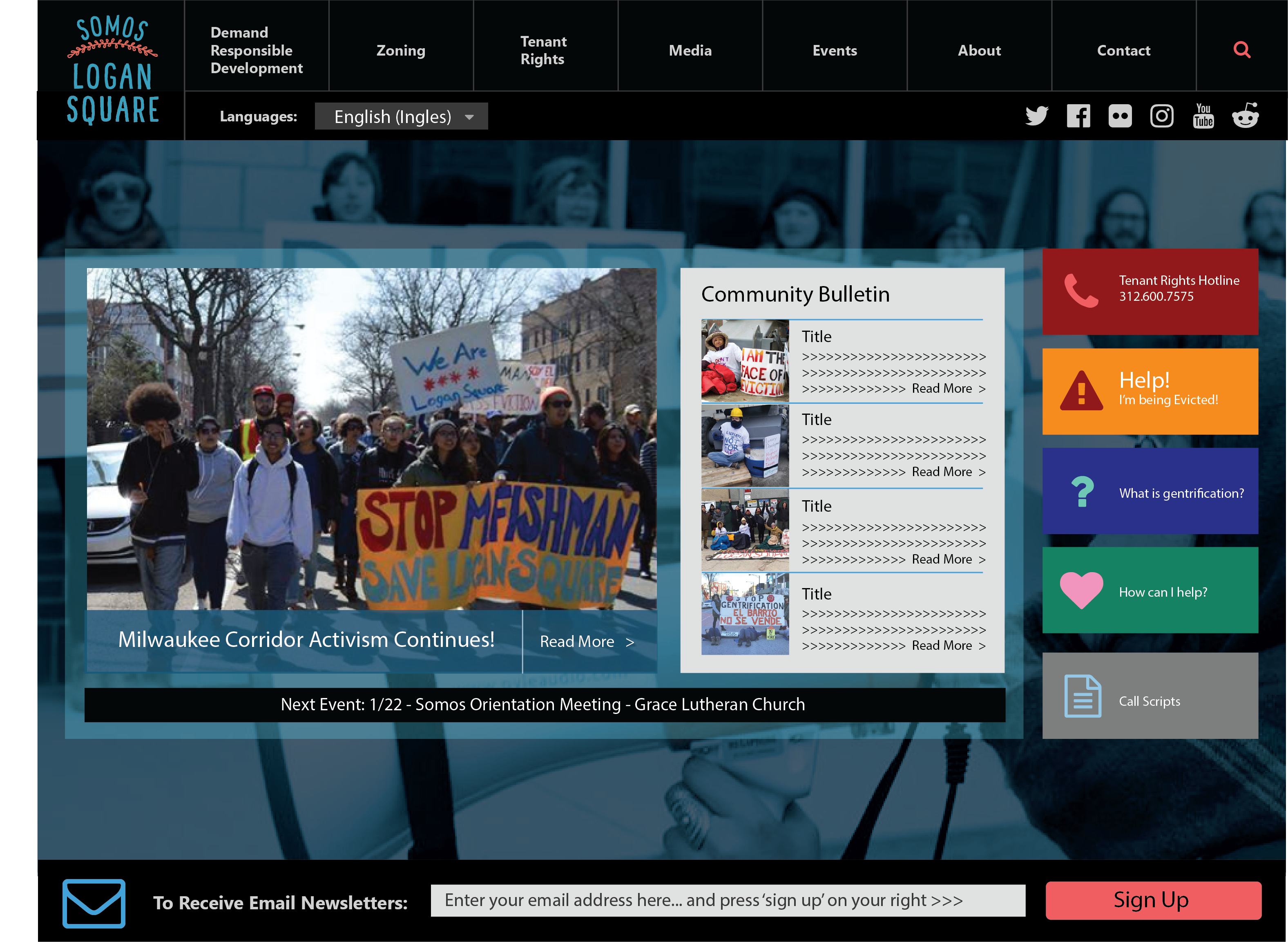This screenshot has width=1288, height=942.
Task: Open the YouTube social icon
Action: tap(1203, 116)
